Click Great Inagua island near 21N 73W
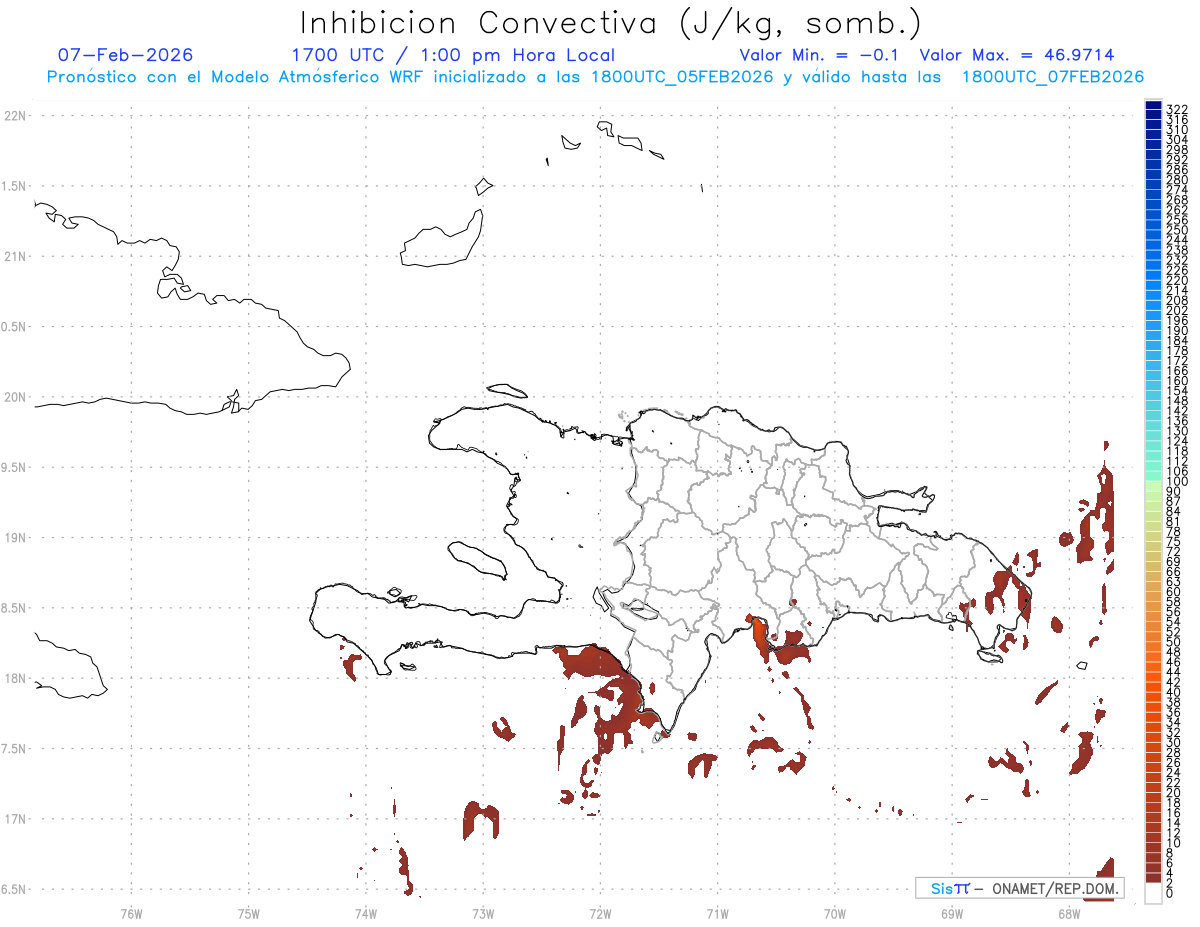The height and width of the screenshot is (927, 1200). click(442, 241)
